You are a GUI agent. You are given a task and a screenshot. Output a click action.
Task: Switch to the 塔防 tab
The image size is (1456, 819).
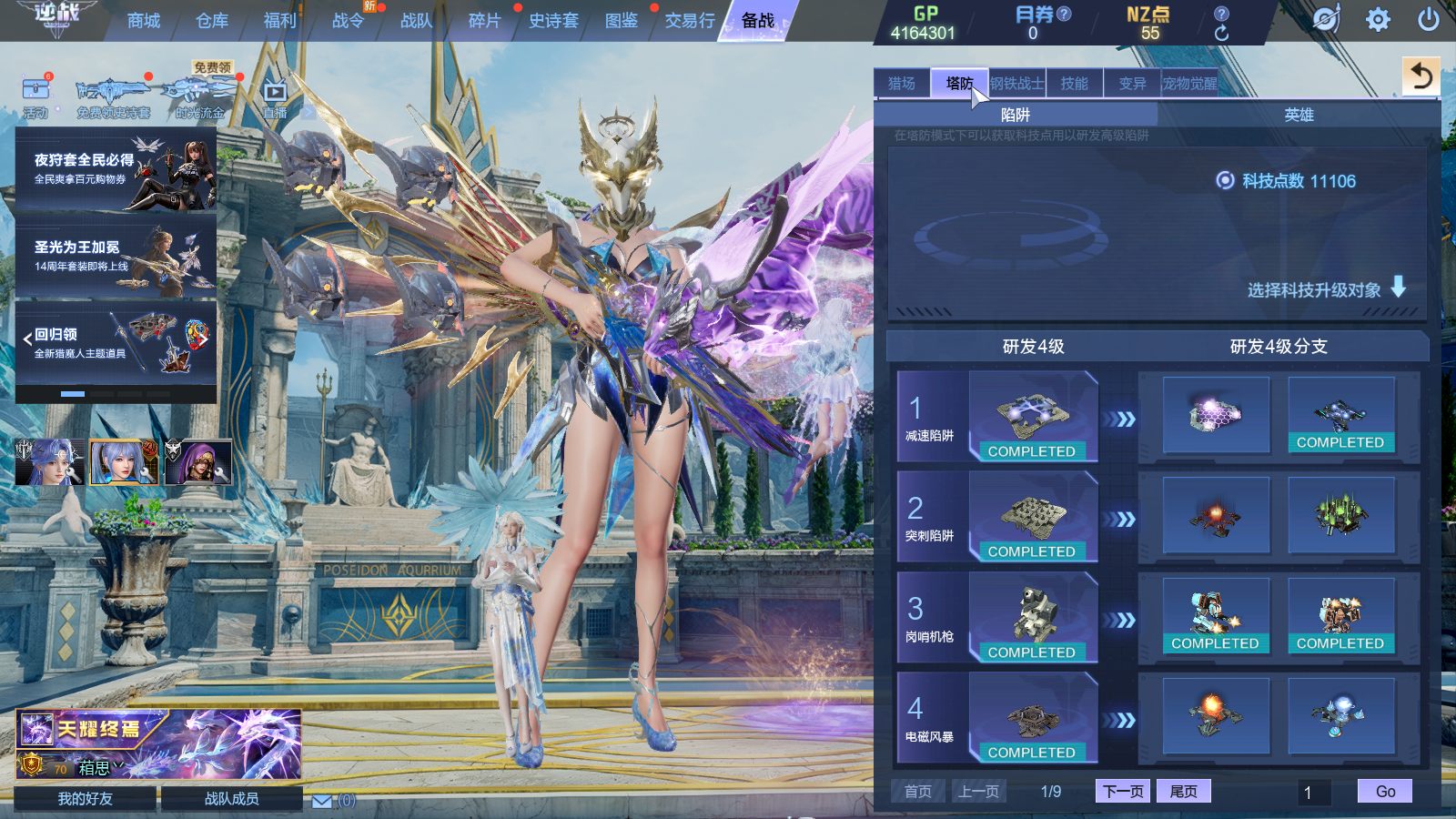(960, 84)
